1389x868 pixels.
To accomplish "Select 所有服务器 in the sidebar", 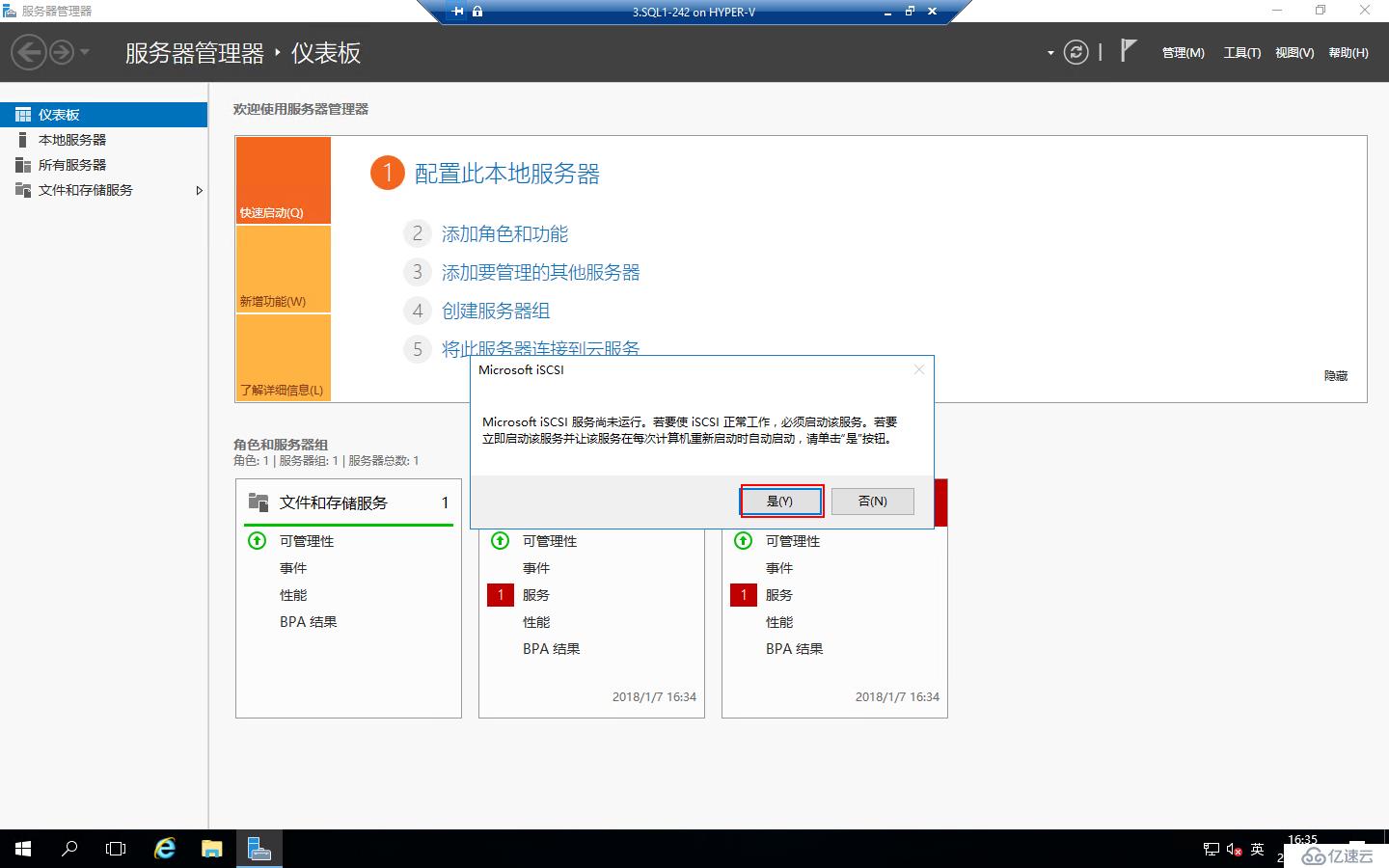I will tap(103, 165).
